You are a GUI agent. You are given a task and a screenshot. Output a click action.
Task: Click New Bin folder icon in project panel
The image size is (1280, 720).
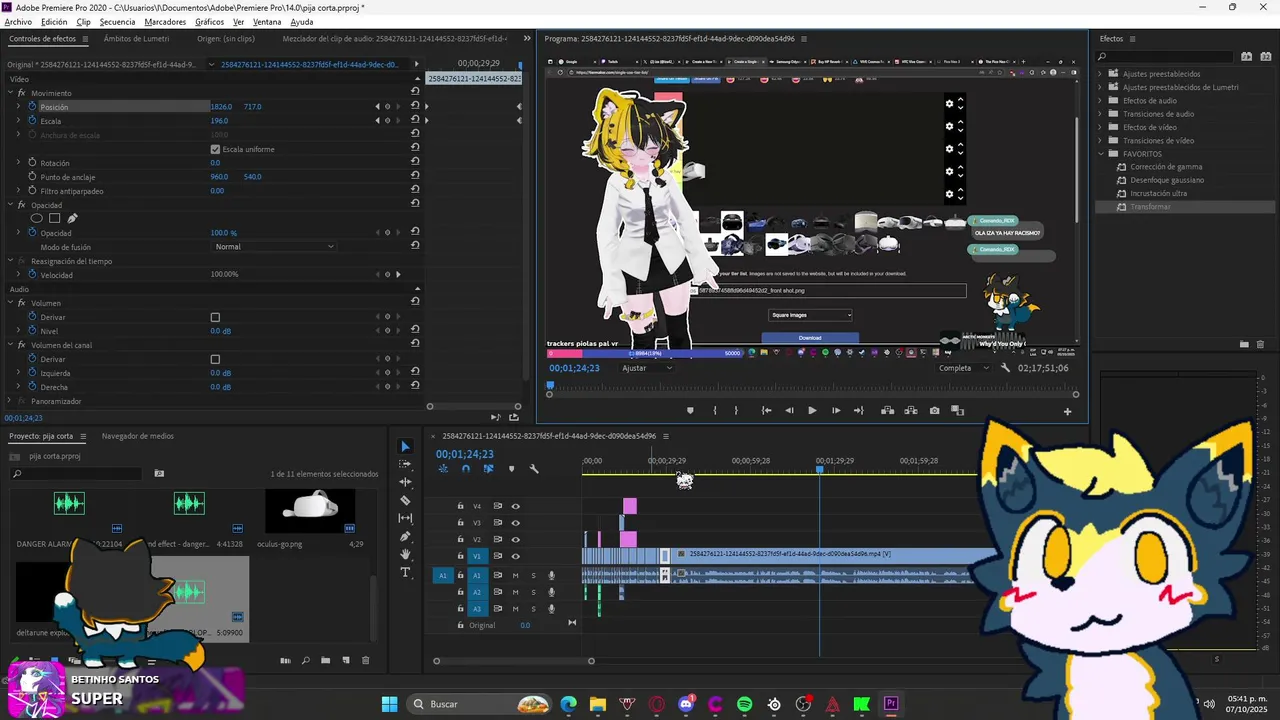tap(325, 660)
